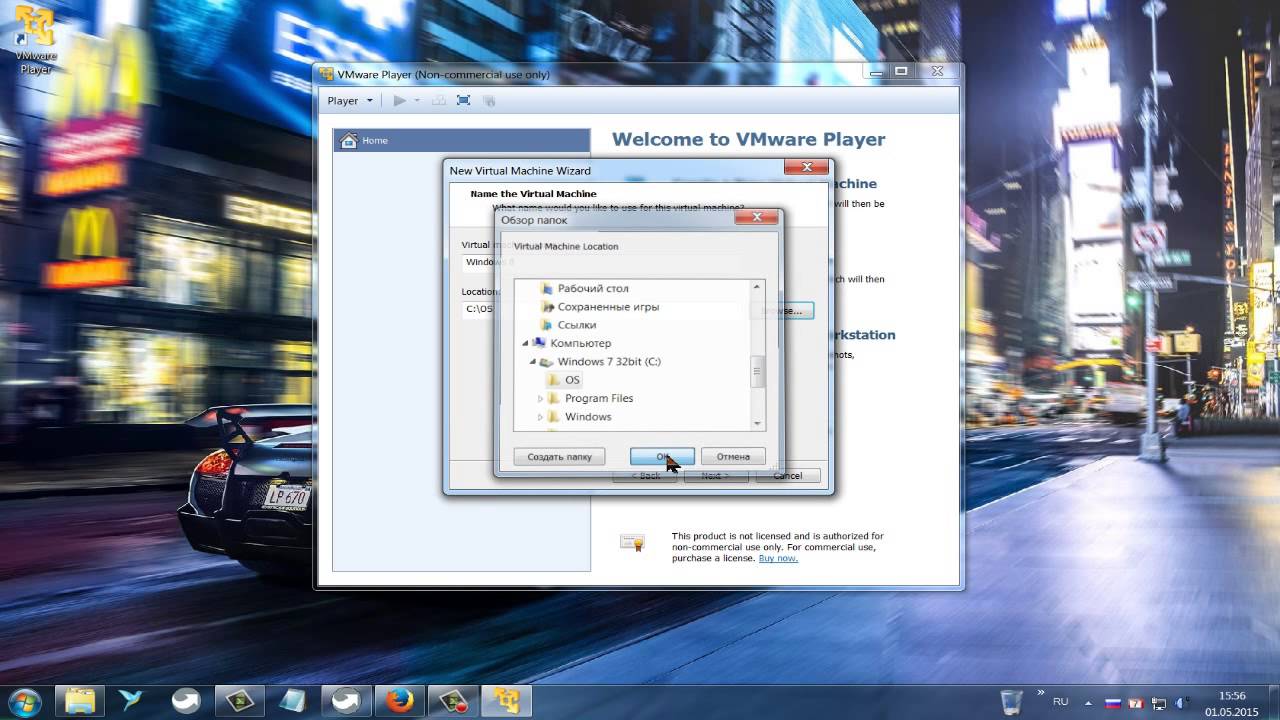1280x720 pixels.
Task: Click the C: drive icon
Action: [x=546, y=361]
